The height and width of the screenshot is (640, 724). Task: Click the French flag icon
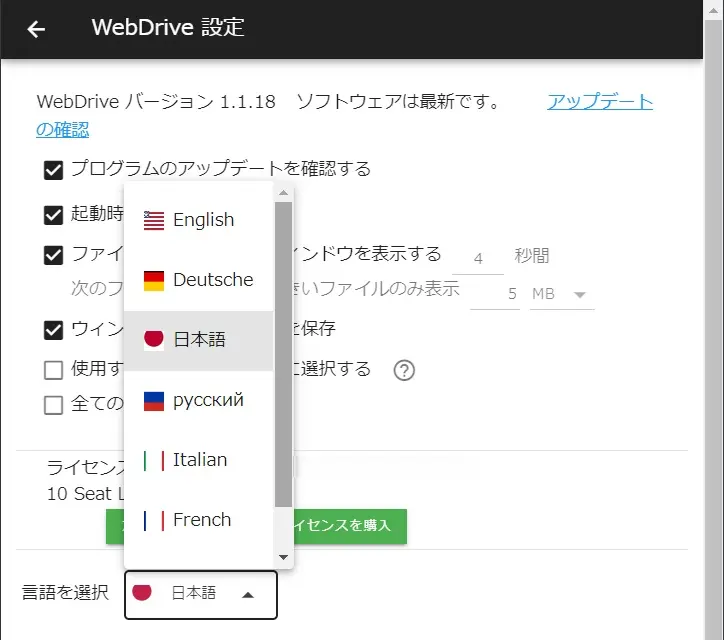(x=154, y=520)
